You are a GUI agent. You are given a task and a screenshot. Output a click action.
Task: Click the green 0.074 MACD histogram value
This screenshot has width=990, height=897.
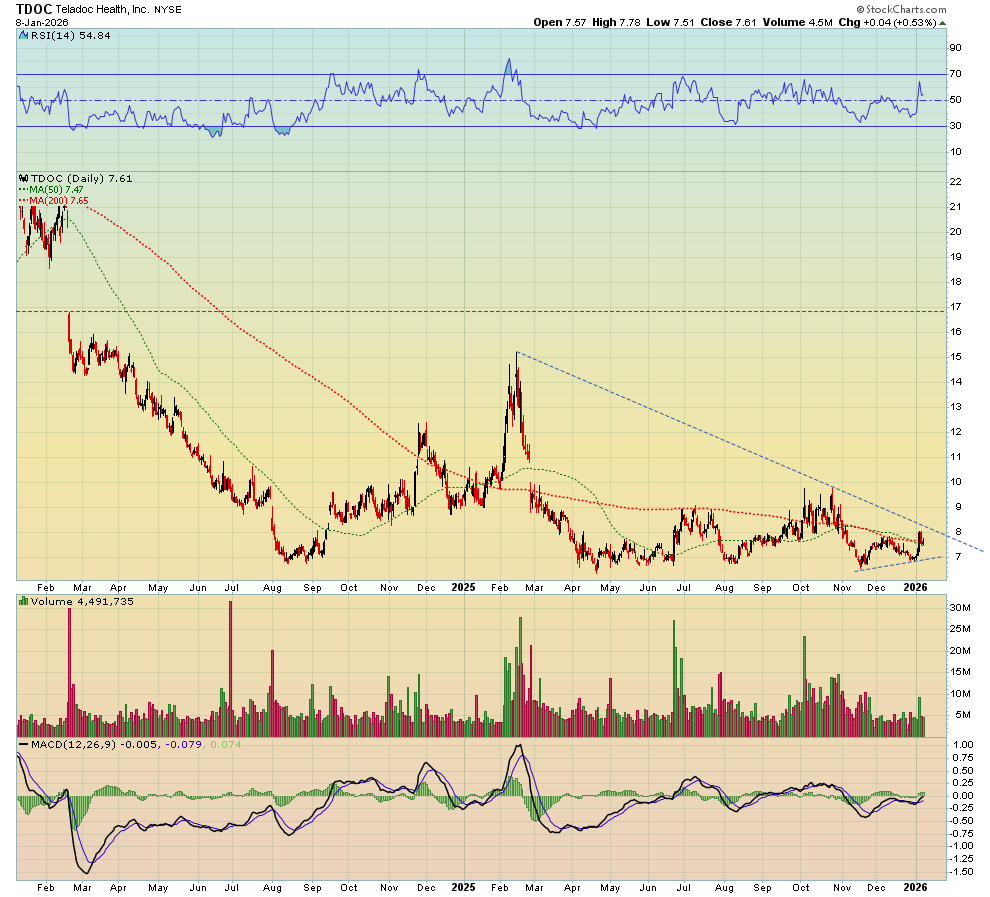tap(225, 745)
